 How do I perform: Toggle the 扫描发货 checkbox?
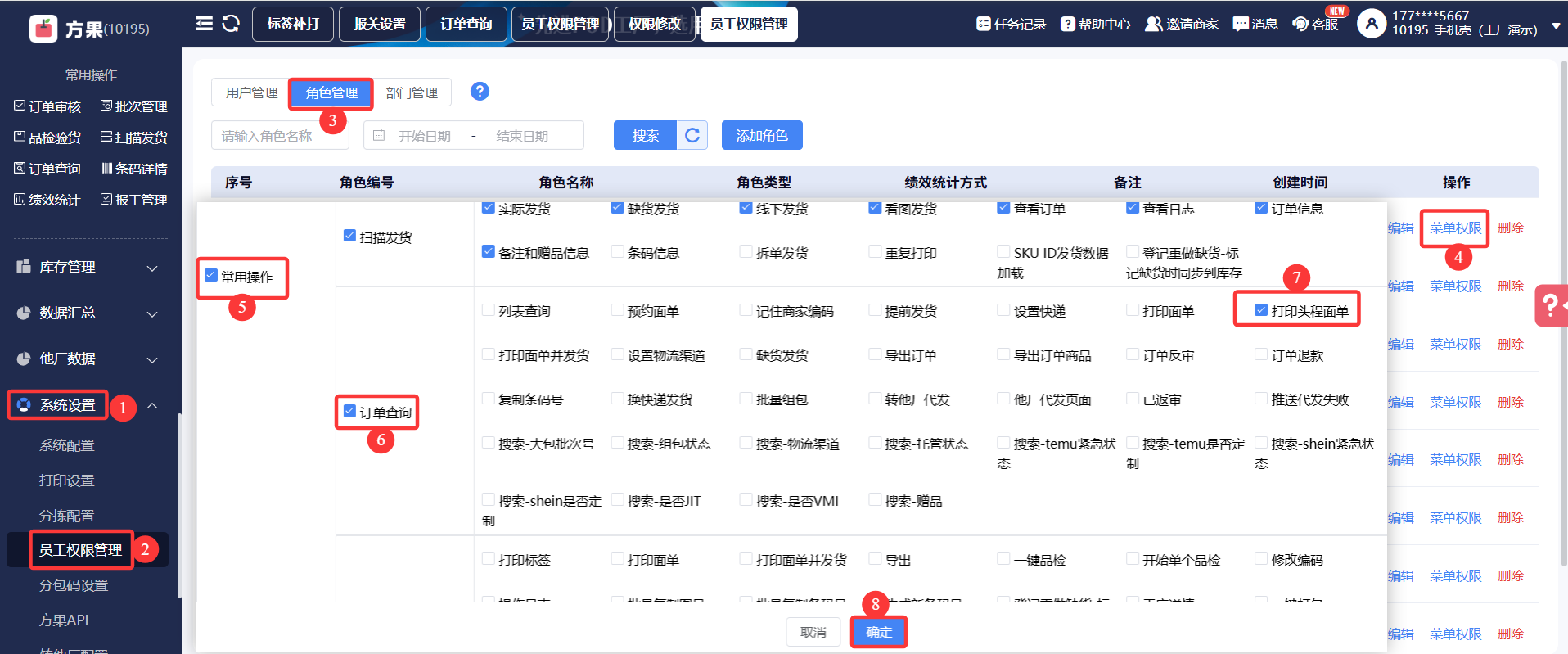tap(349, 237)
